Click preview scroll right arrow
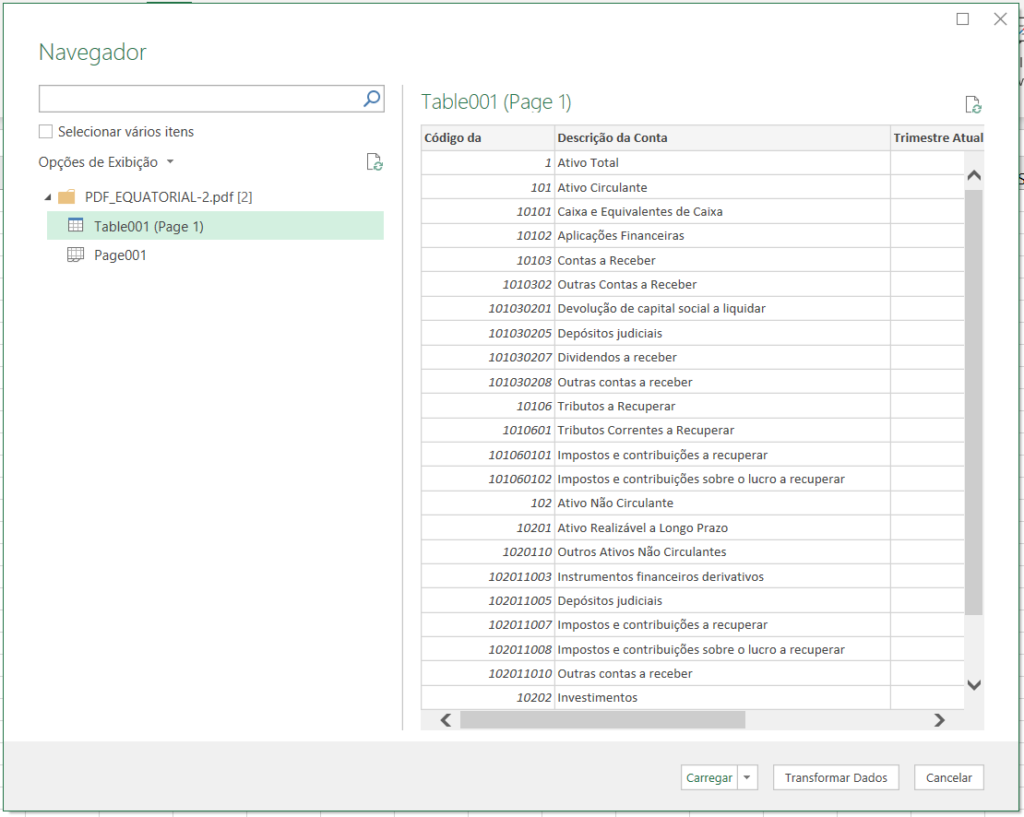 point(939,720)
